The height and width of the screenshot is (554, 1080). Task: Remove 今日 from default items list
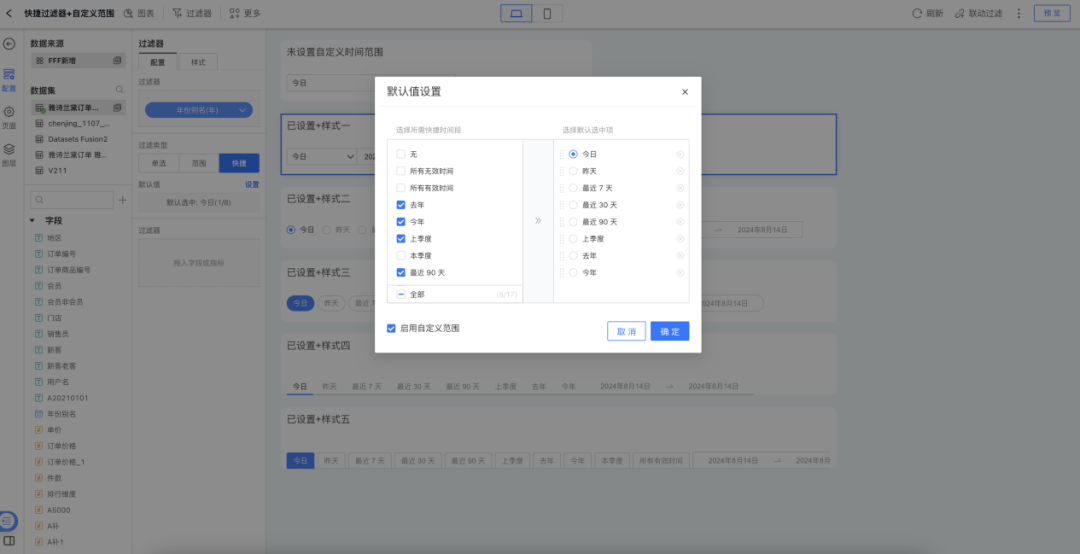click(x=681, y=154)
